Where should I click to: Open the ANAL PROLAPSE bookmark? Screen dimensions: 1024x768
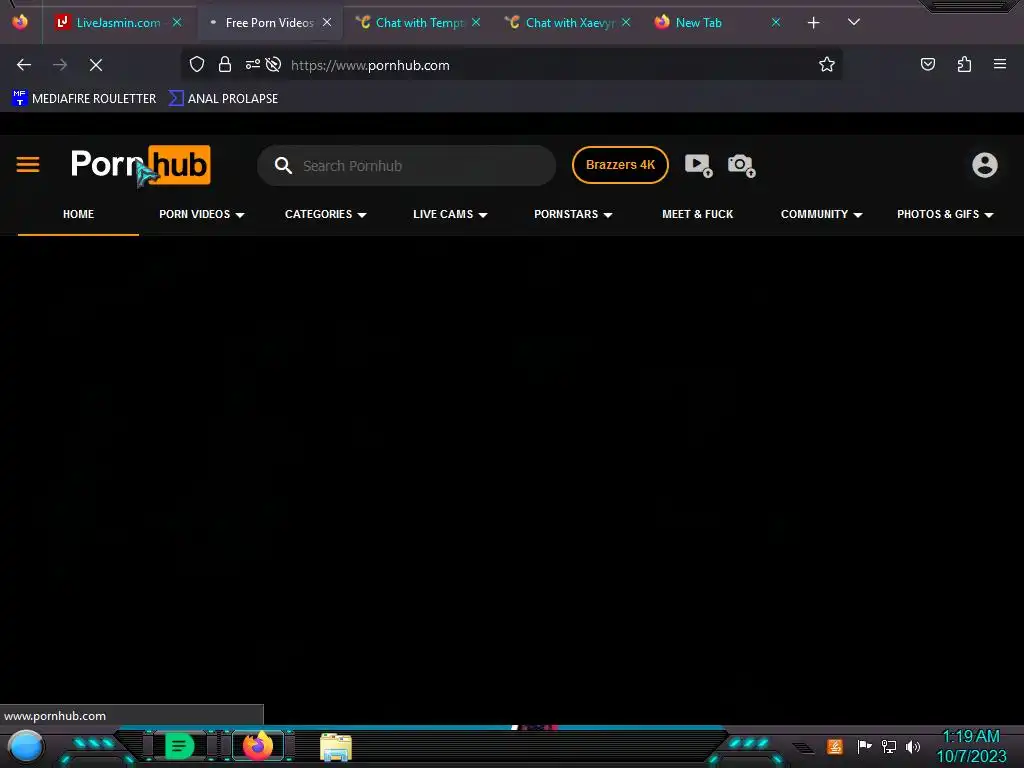coord(223,99)
